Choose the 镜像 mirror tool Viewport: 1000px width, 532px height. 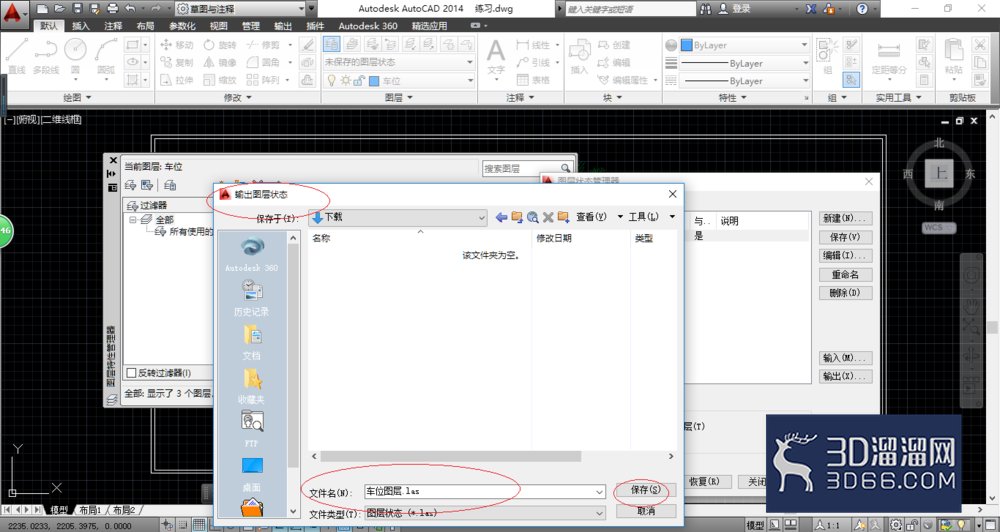coord(220,62)
